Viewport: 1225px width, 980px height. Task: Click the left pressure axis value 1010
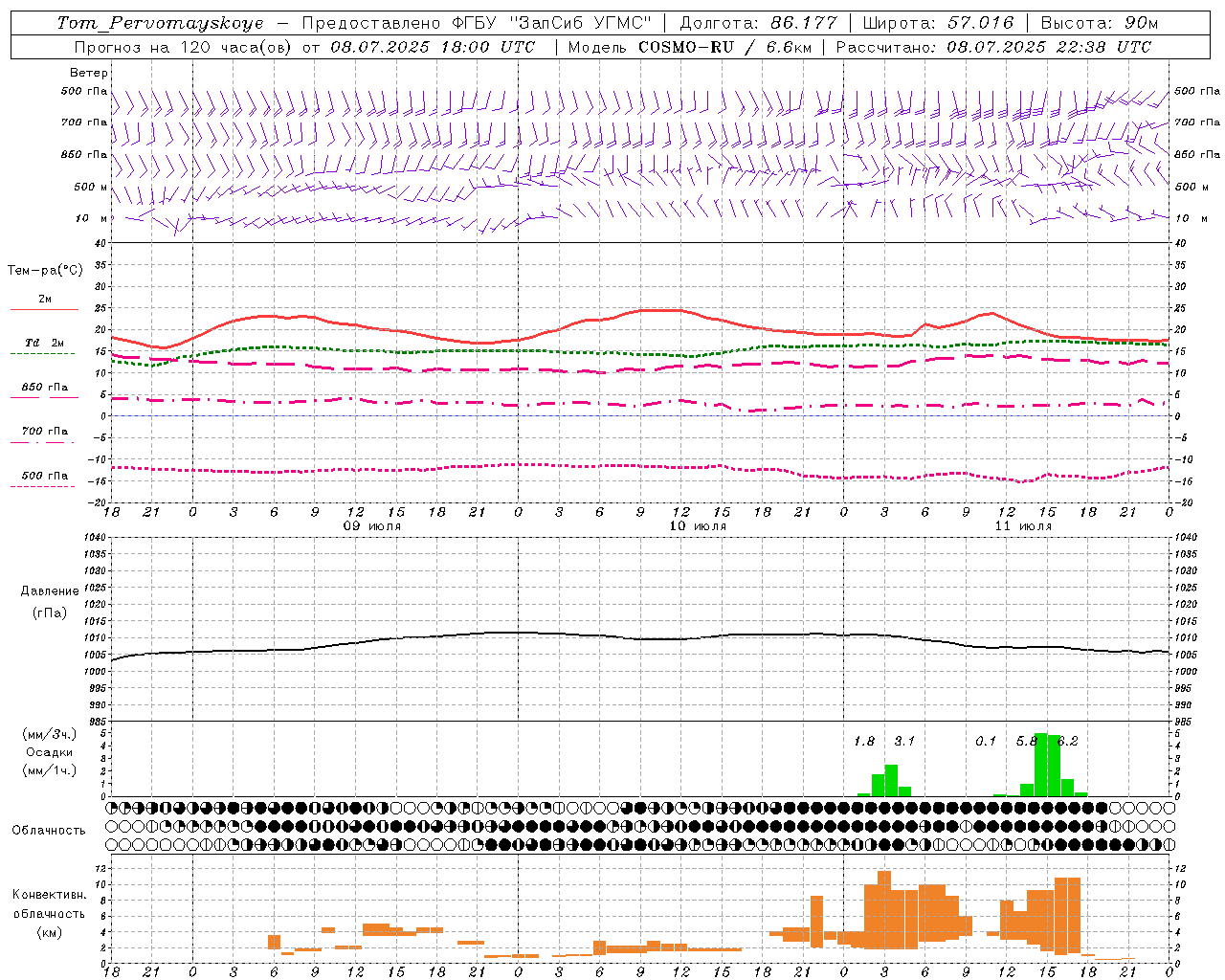point(96,637)
